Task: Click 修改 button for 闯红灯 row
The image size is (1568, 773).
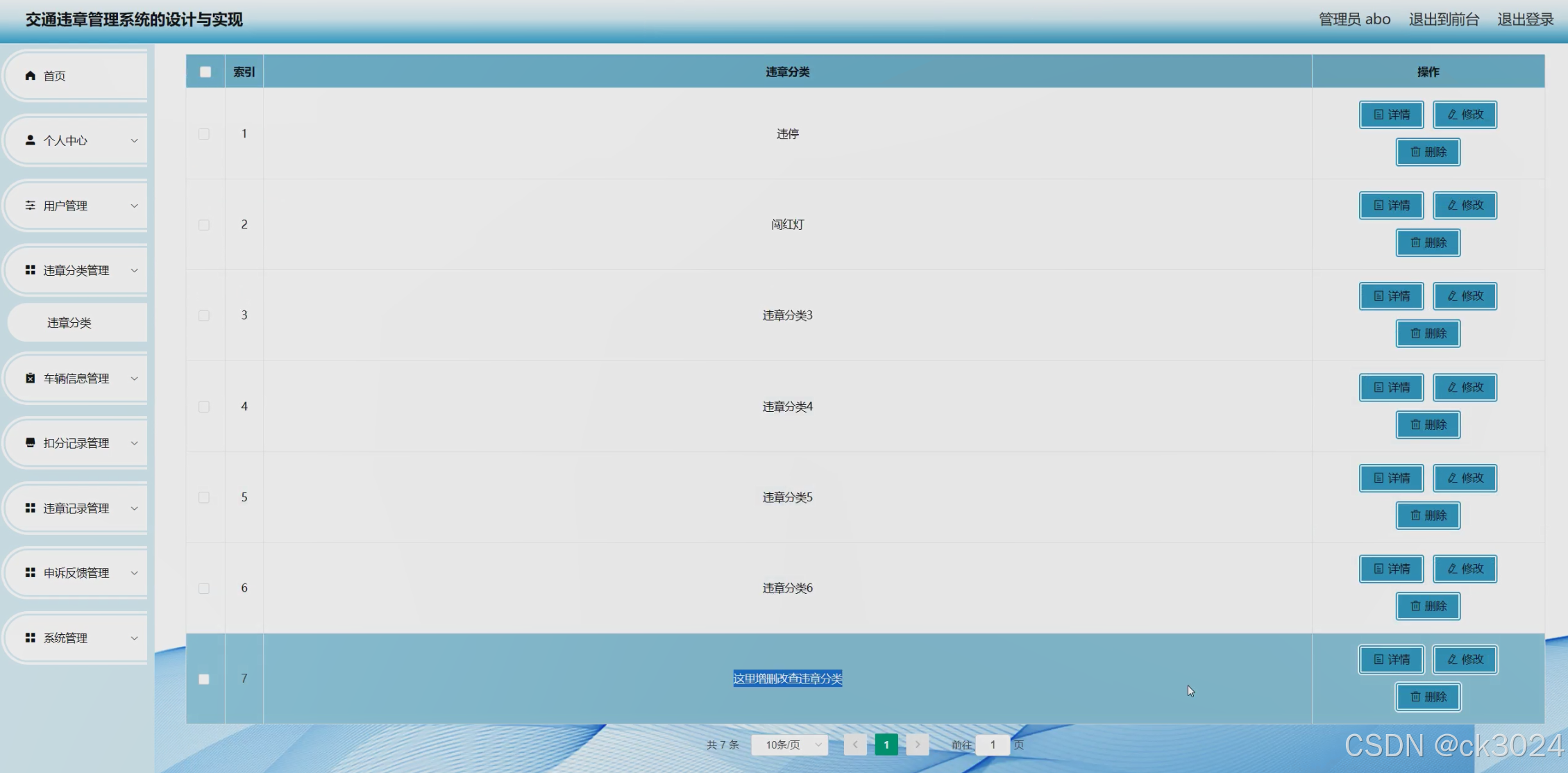Action: pyautogui.click(x=1465, y=206)
